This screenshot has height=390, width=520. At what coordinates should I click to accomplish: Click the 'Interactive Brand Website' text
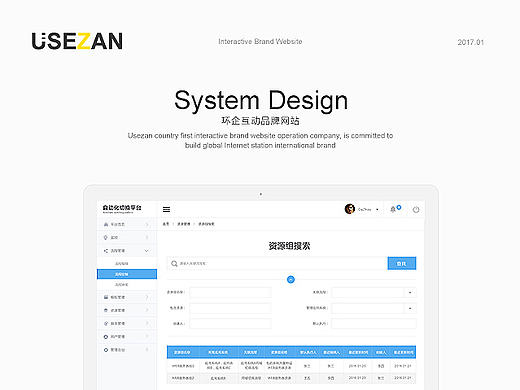point(260,42)
